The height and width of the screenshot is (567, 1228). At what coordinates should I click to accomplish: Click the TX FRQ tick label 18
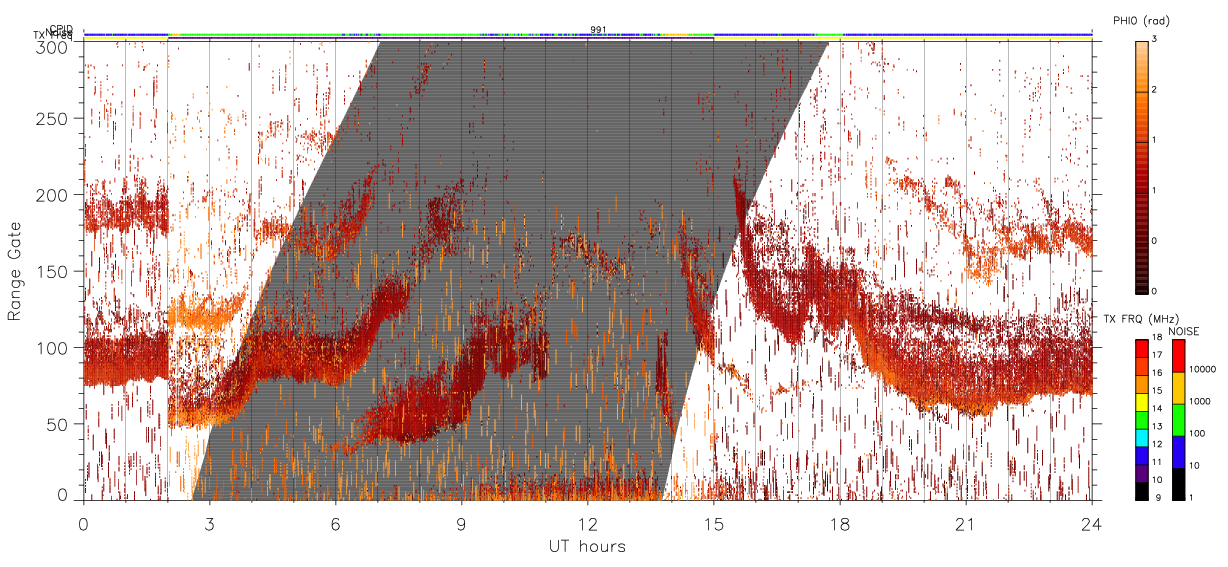click(x=1158, y=337)
